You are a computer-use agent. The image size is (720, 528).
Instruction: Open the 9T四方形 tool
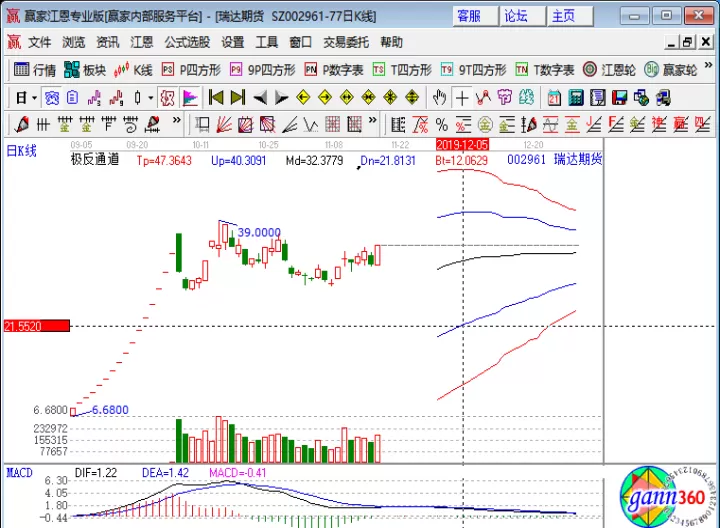(x=473, y=70)
